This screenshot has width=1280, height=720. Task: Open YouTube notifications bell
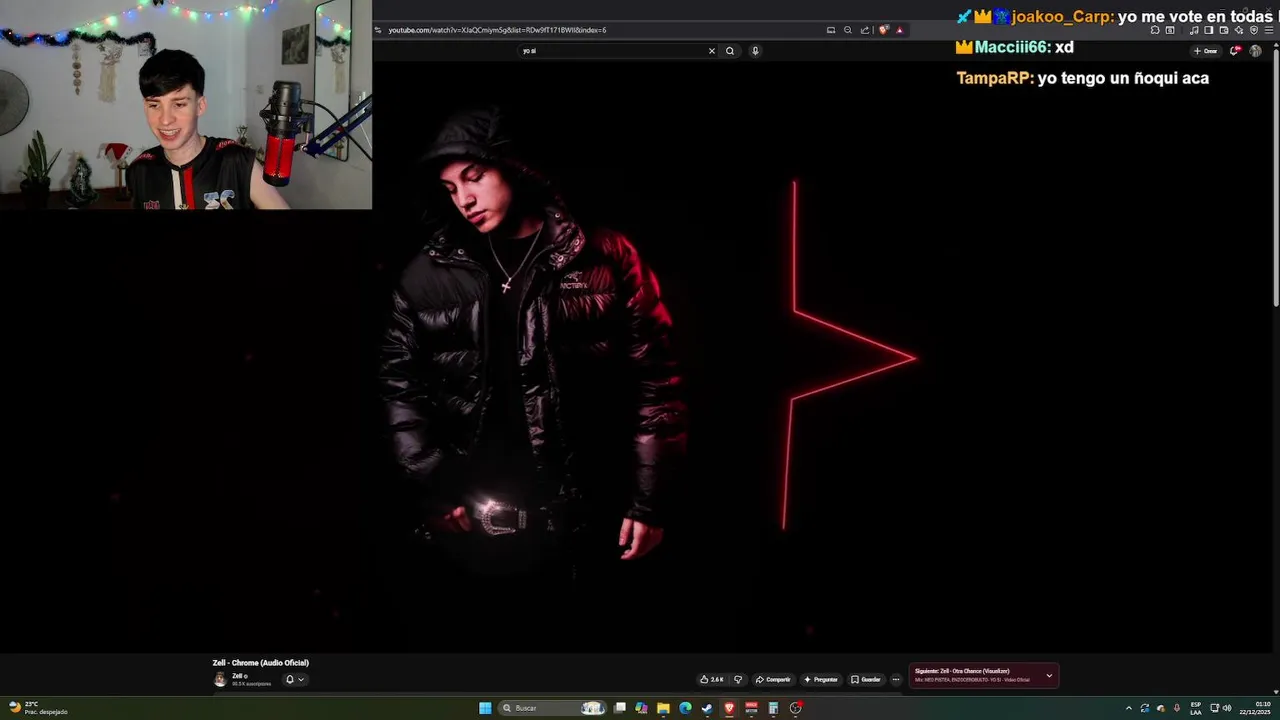pyautogui.click(x=1235, y=51)
